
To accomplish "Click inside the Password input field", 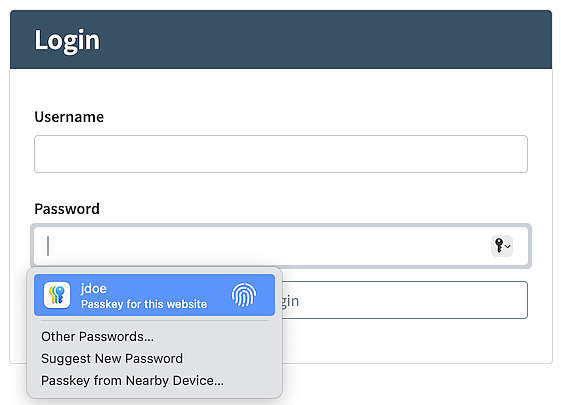I will coord(281,246).
